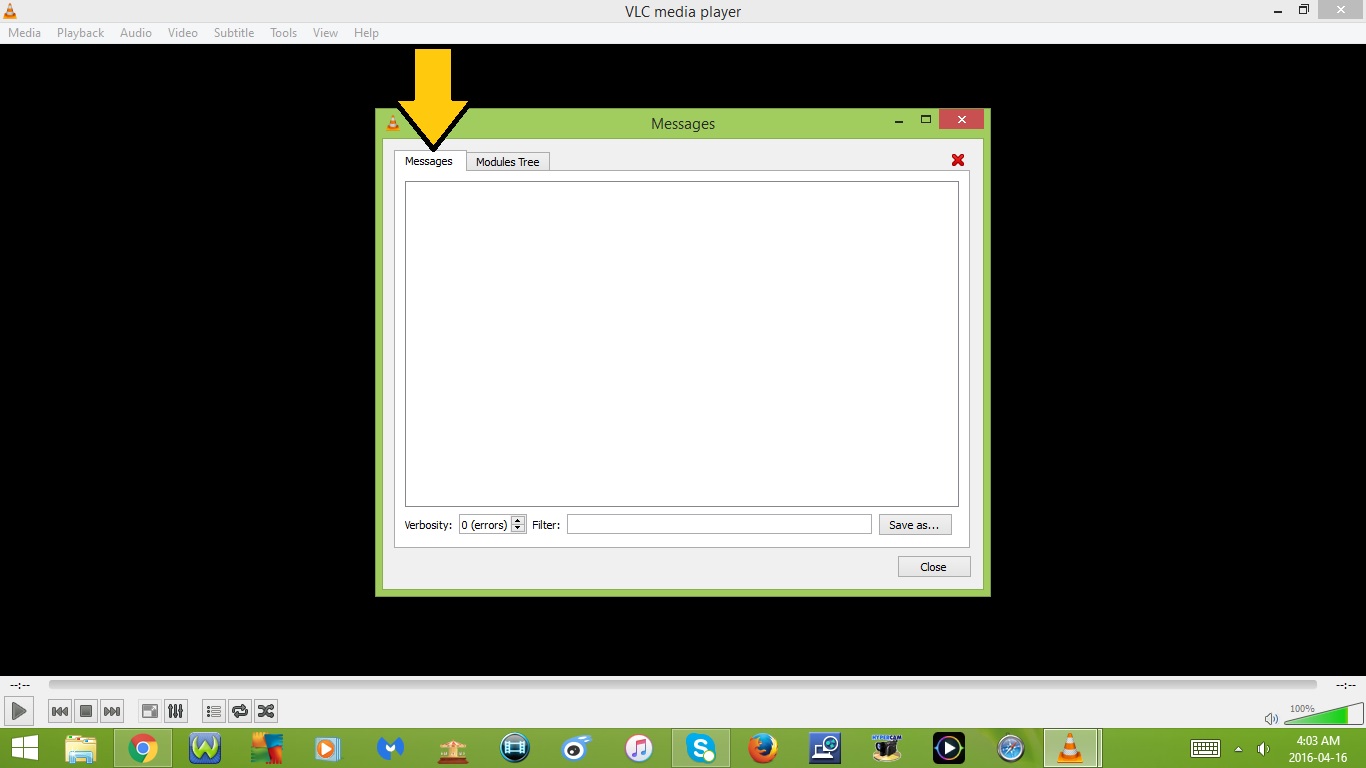Image resolution: width=1366 pixels, height=768 pixels.
Task: Open Firefox from taskbar
Action: [x=763, y=748]
